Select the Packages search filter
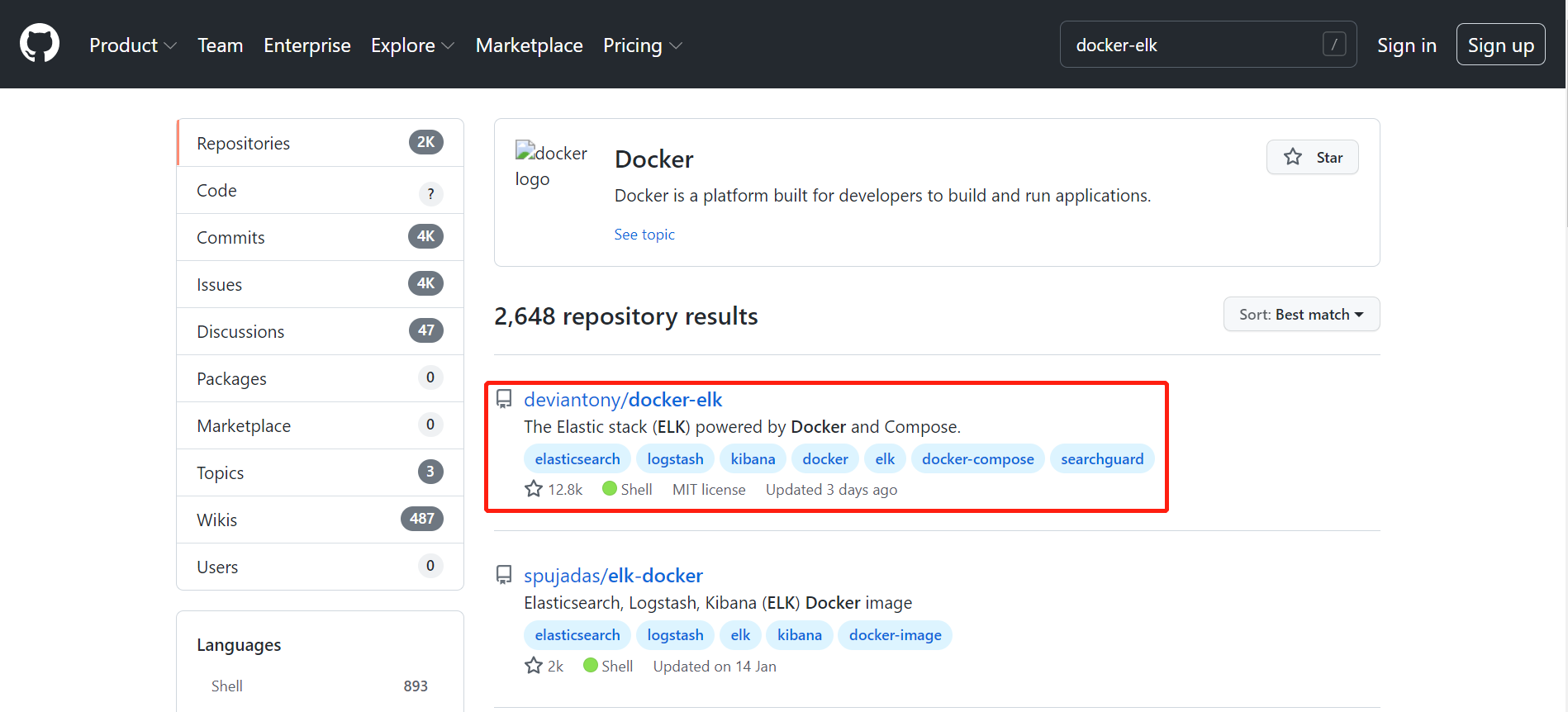 pyautogui.click(x=321, y=378)
